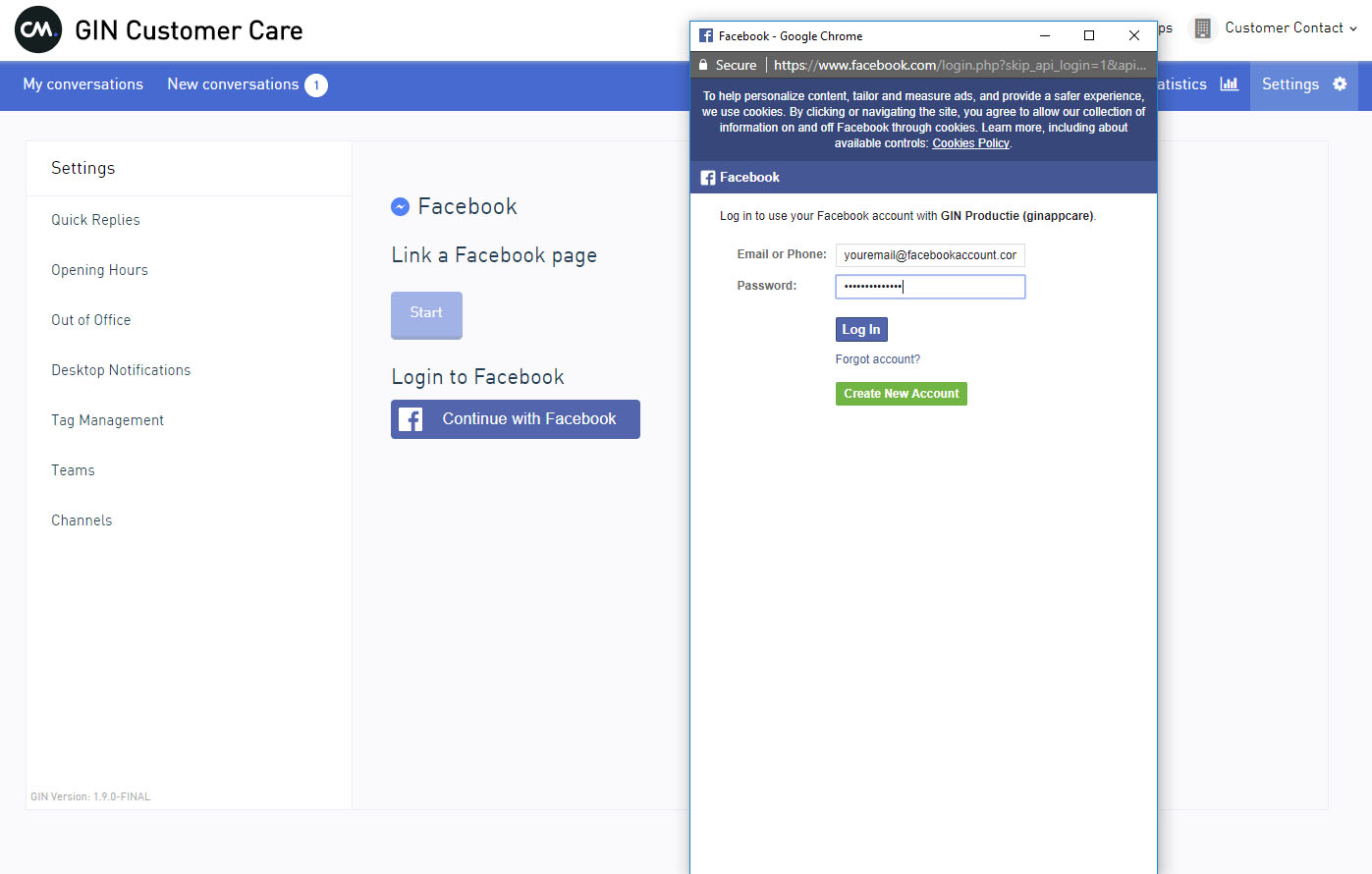Viewport: 1372px width, 874px height.
Task: Open the Settings tab in top bar
Action: coord(1304,84)
